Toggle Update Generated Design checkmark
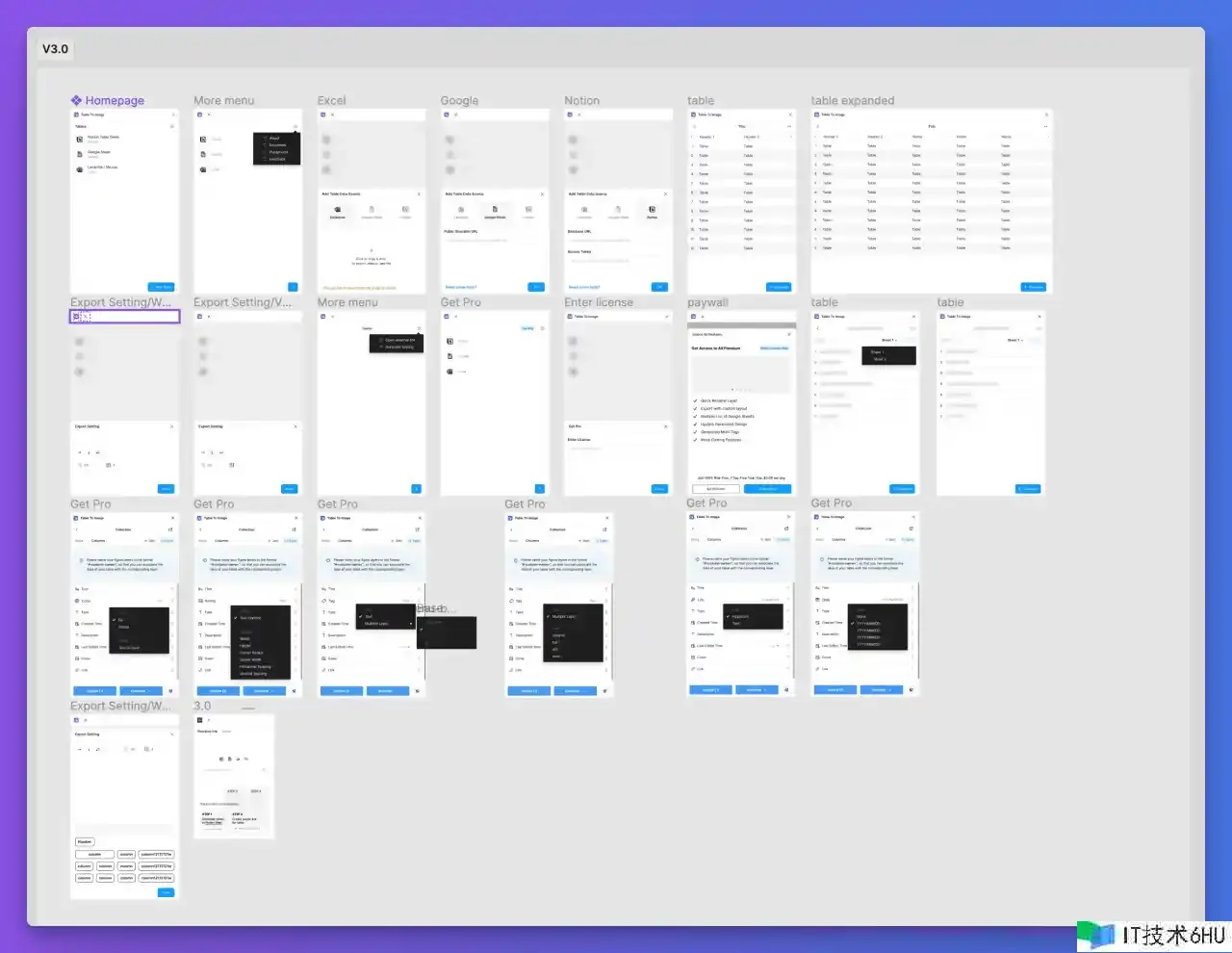The height and width of the screenshot is (953, 1232). (695, 425)
